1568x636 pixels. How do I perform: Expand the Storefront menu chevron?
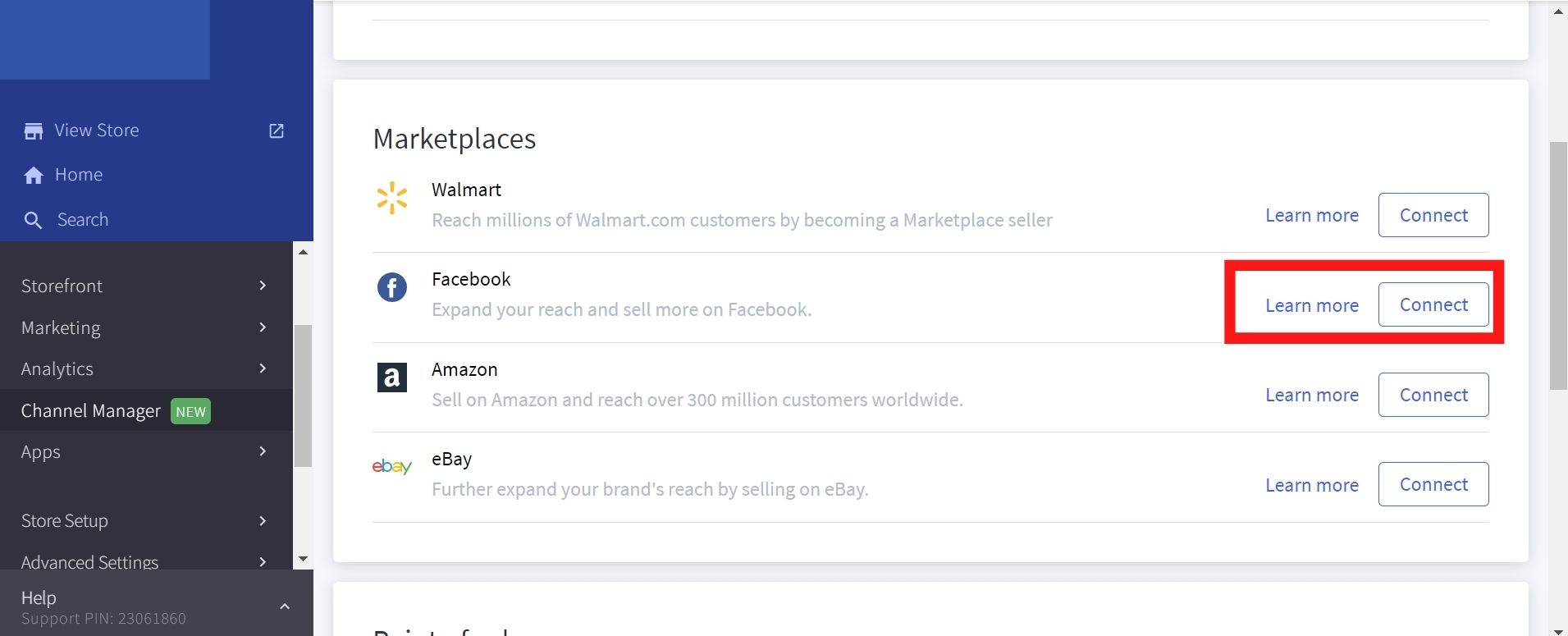[263, 286]
